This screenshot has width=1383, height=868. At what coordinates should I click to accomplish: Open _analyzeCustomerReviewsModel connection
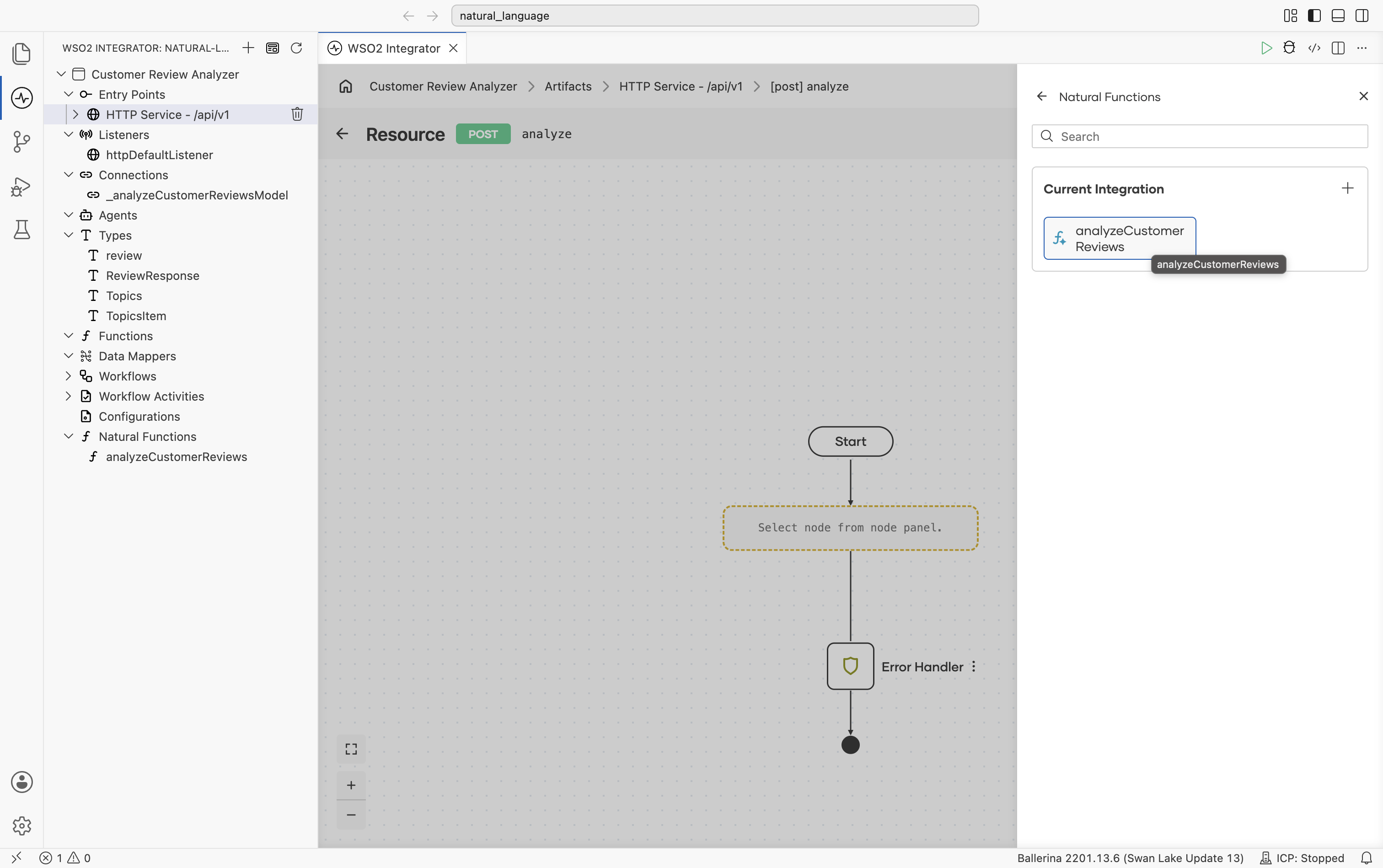tap(197, 195)
